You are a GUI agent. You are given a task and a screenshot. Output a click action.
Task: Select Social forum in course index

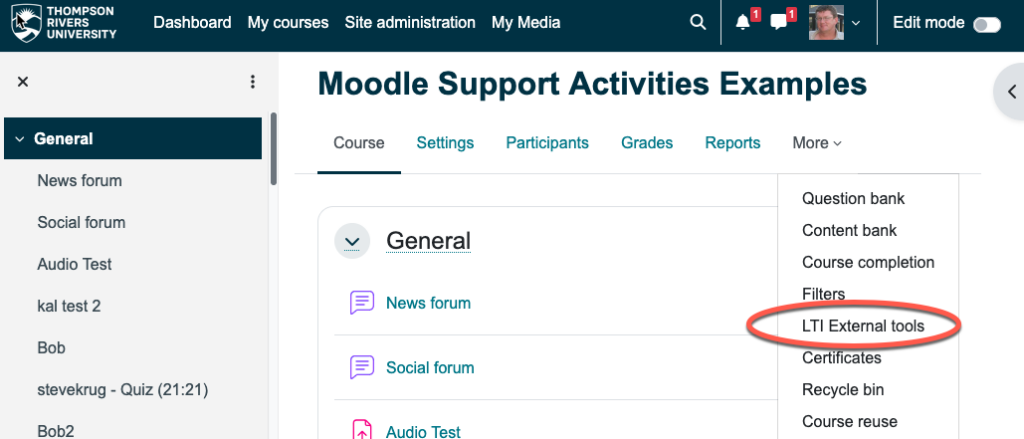(x=82, y=222)
